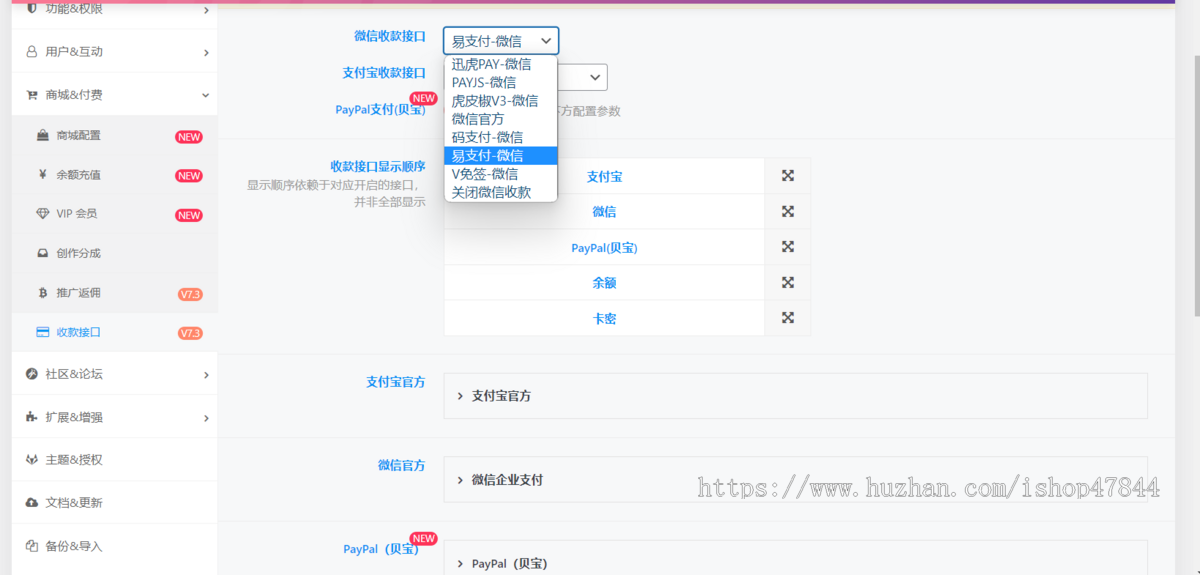Click the bag icon beside 商城配置
Image resolution: width=1200 pixels, height=575 pixels.
click(43, 135)
